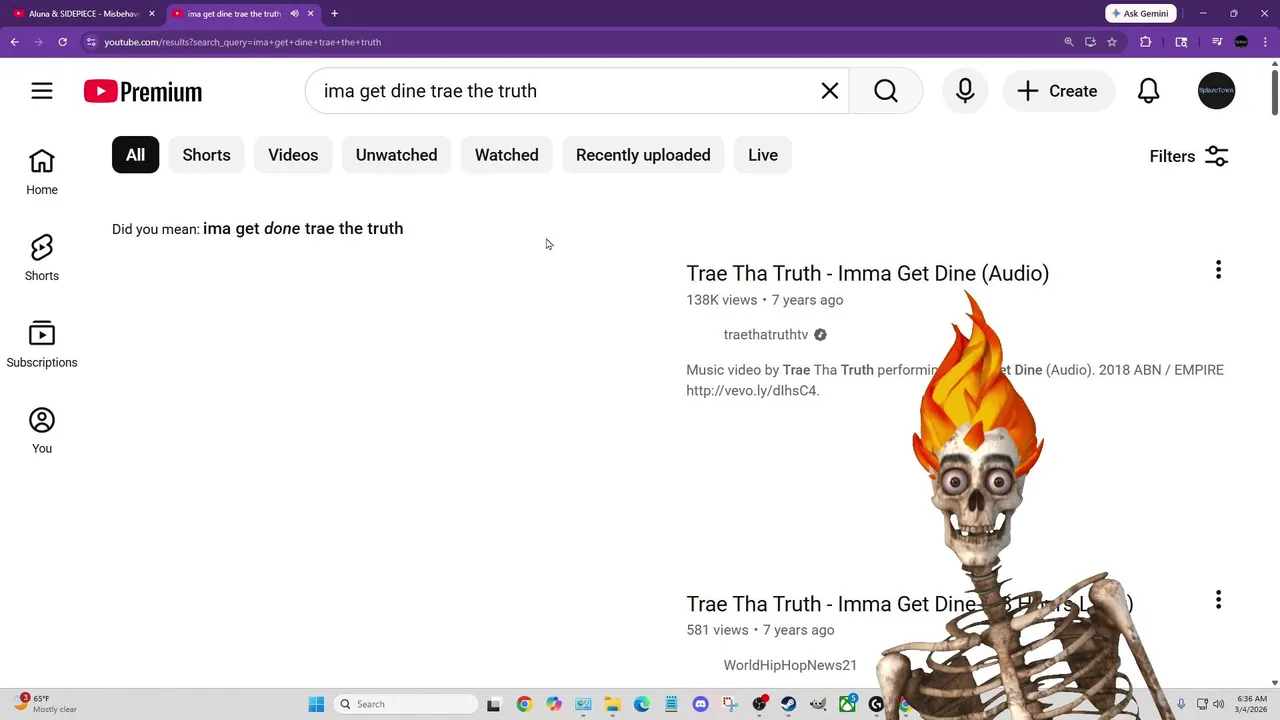The image size is (1280, 720).
Task: Click the Ask Gemini button
Action: 1140,14
